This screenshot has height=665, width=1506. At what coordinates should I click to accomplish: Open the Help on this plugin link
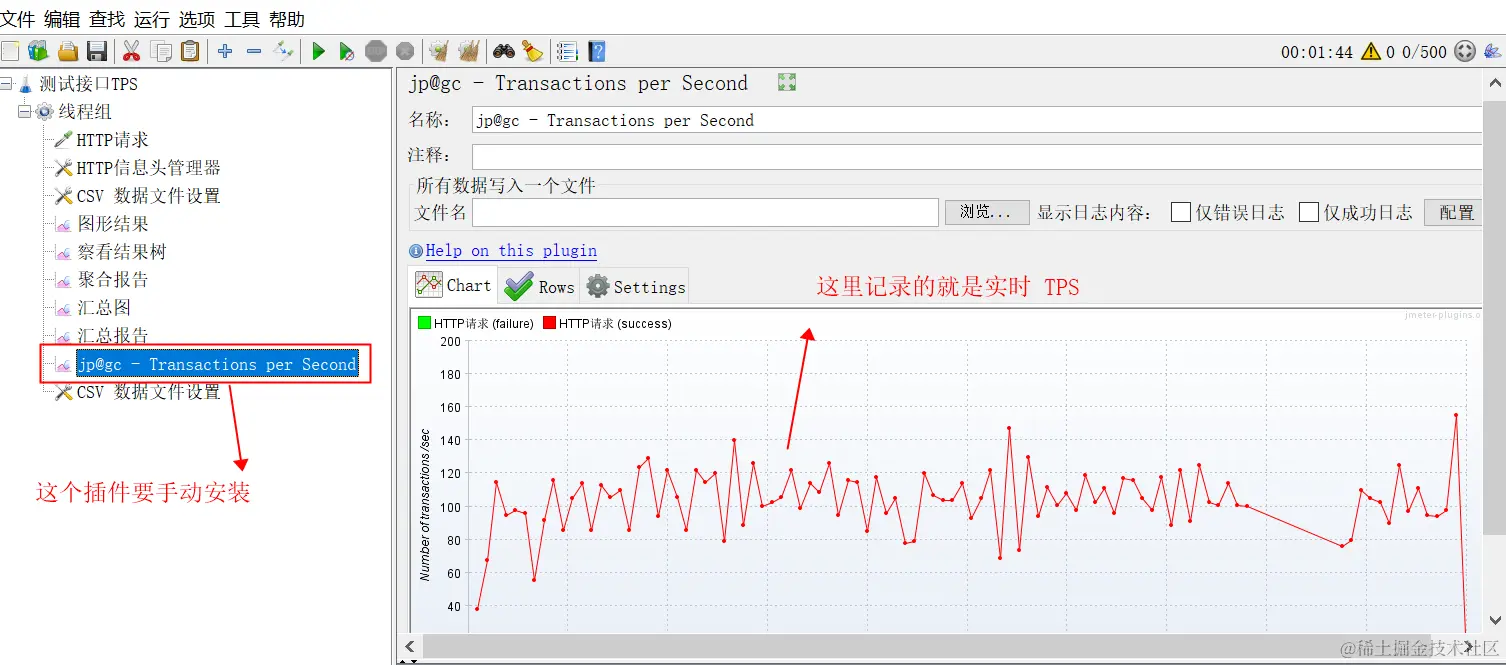[x=511, y=251]
